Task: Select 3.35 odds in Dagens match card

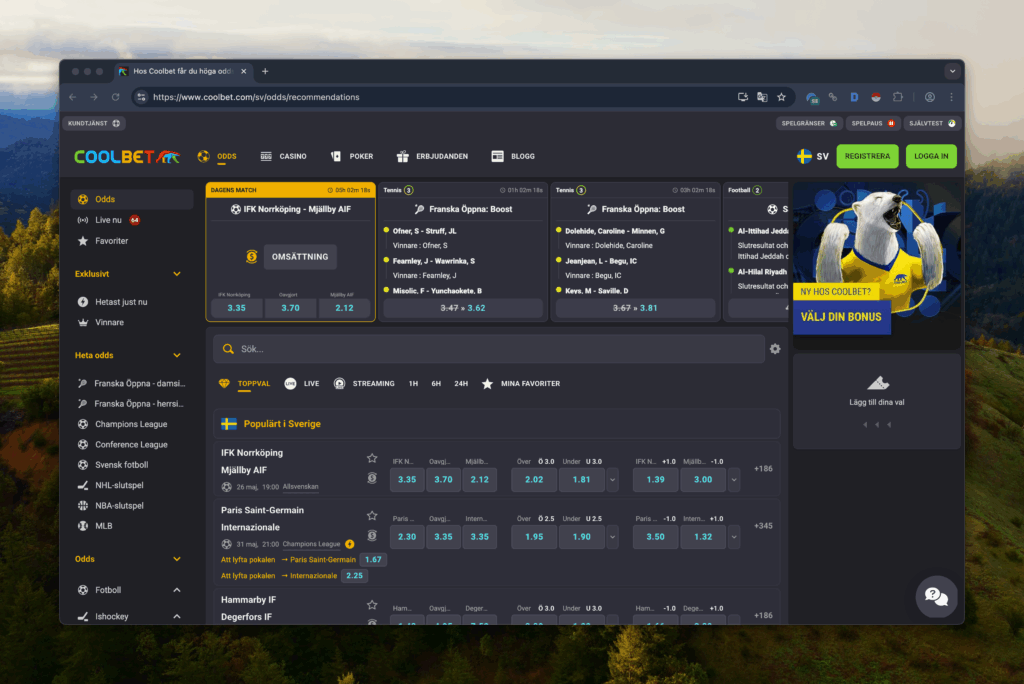Action: coord(236,308)
